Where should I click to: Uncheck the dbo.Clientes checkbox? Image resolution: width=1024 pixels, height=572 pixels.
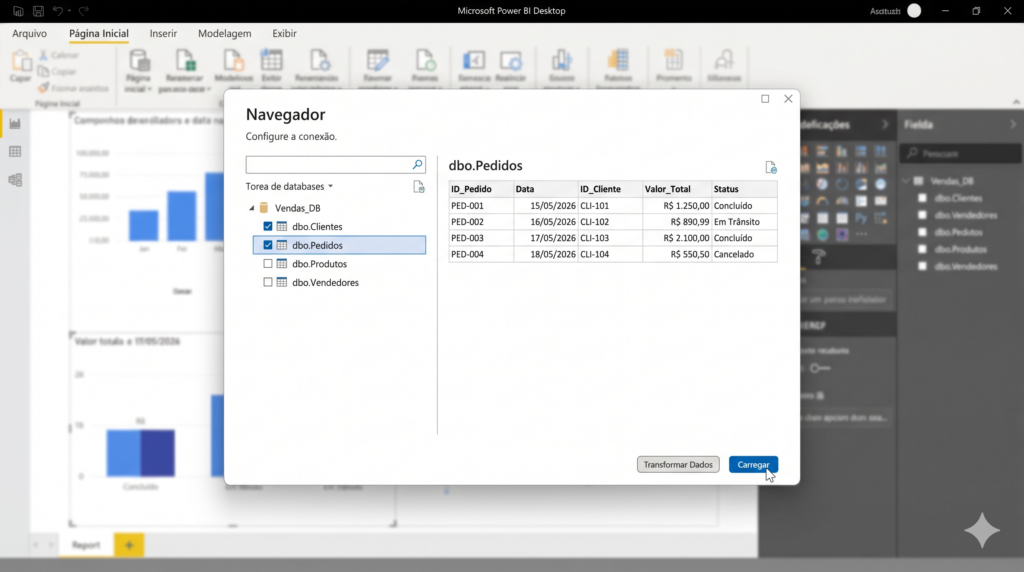coord(268,227)
